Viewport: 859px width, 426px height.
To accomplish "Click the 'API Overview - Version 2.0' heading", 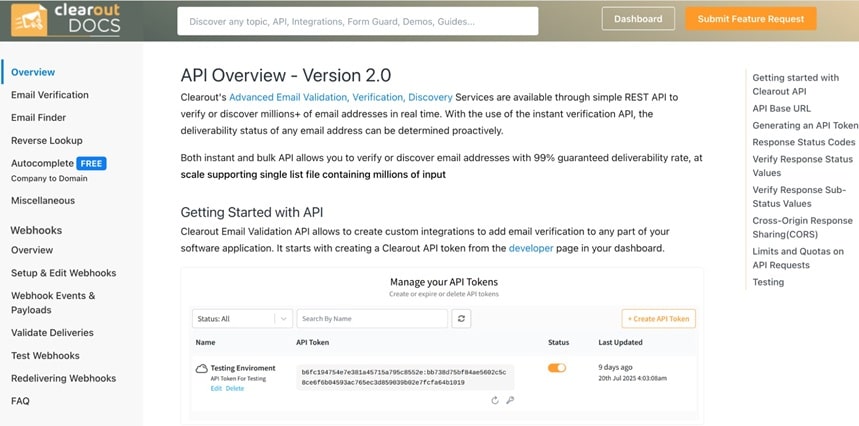I will 286,75.
